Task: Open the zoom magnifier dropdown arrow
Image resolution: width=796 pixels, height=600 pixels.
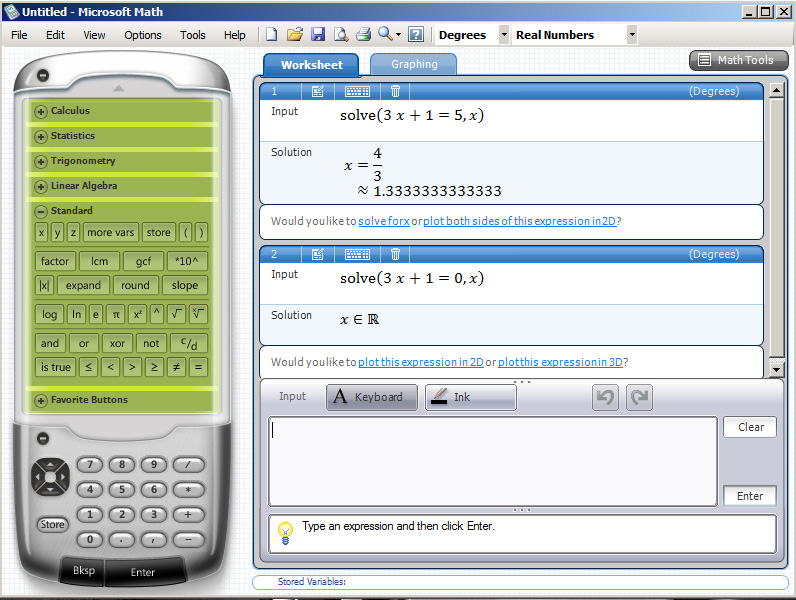Action: [x=399, y=35]
